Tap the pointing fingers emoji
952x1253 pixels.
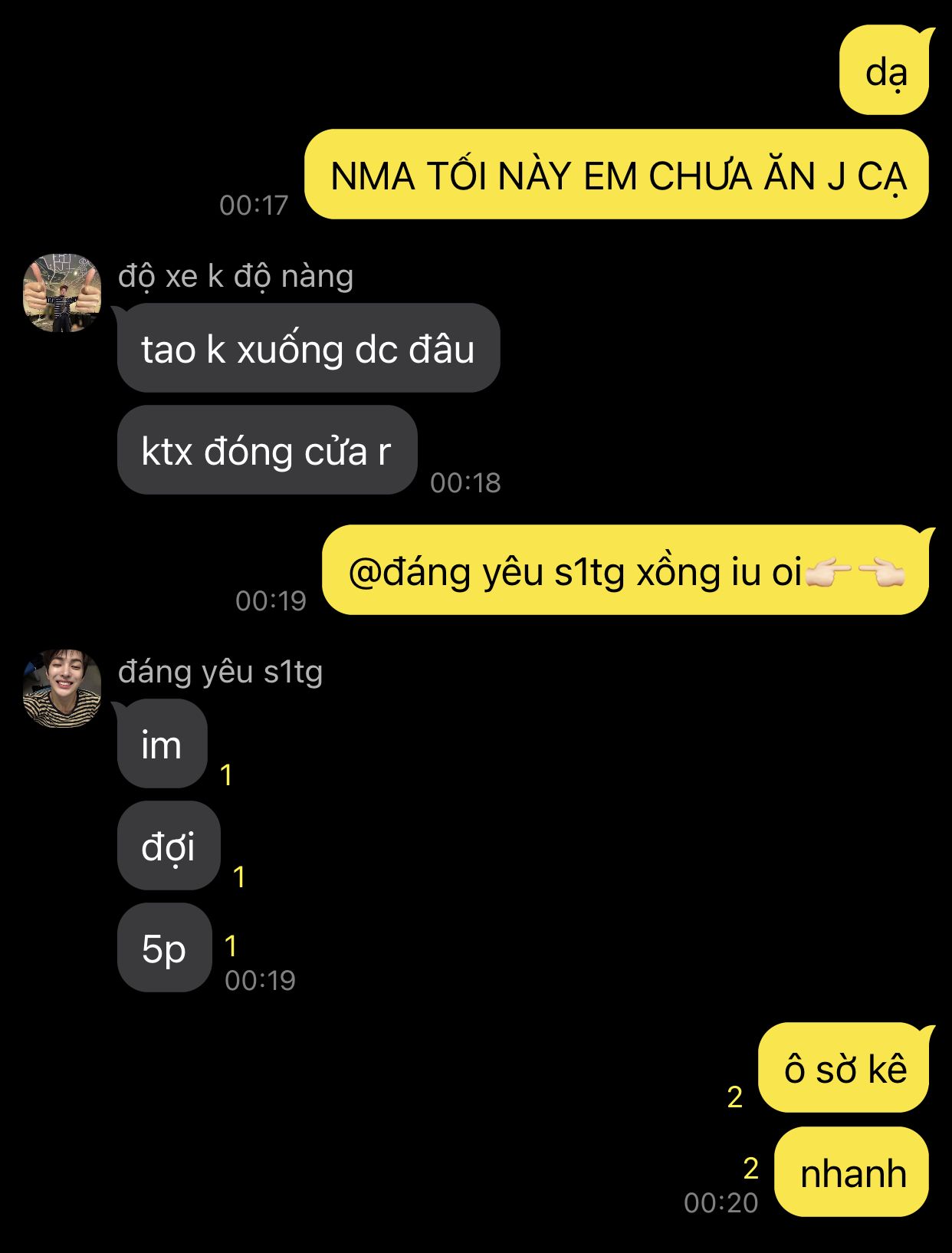(855, 572)
